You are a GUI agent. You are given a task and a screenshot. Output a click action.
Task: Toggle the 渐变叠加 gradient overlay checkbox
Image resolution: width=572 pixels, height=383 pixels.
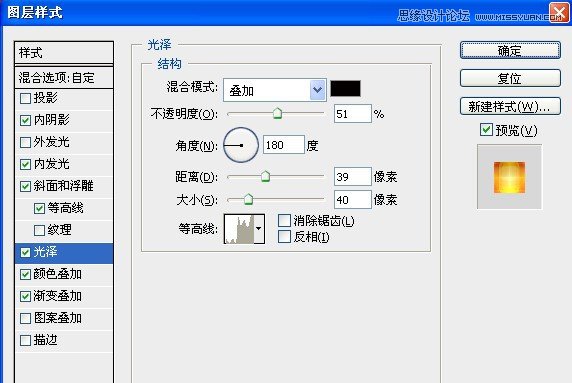pyautogui.click(x=25, y=296)
